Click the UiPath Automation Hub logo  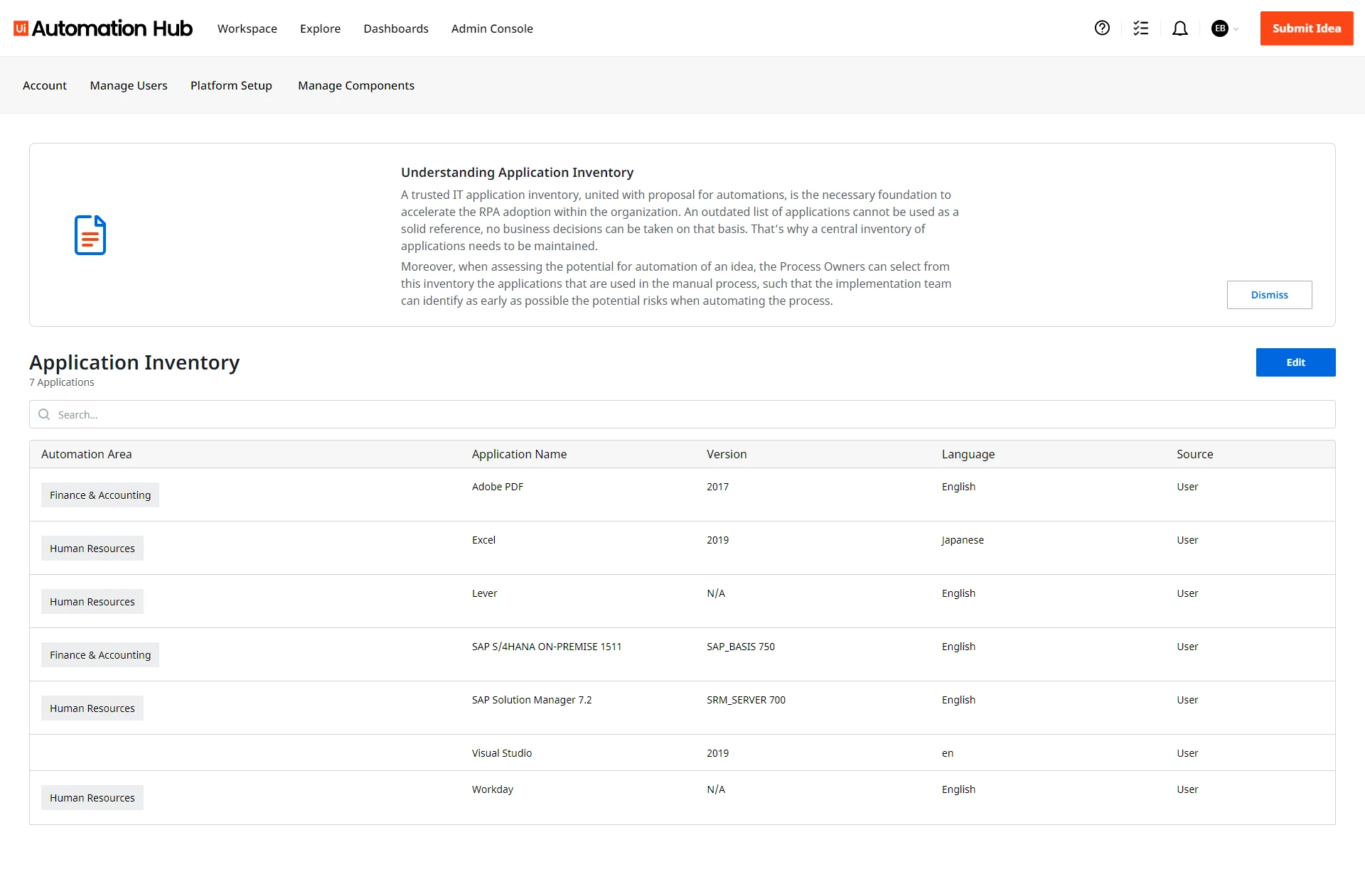[103, 28]
